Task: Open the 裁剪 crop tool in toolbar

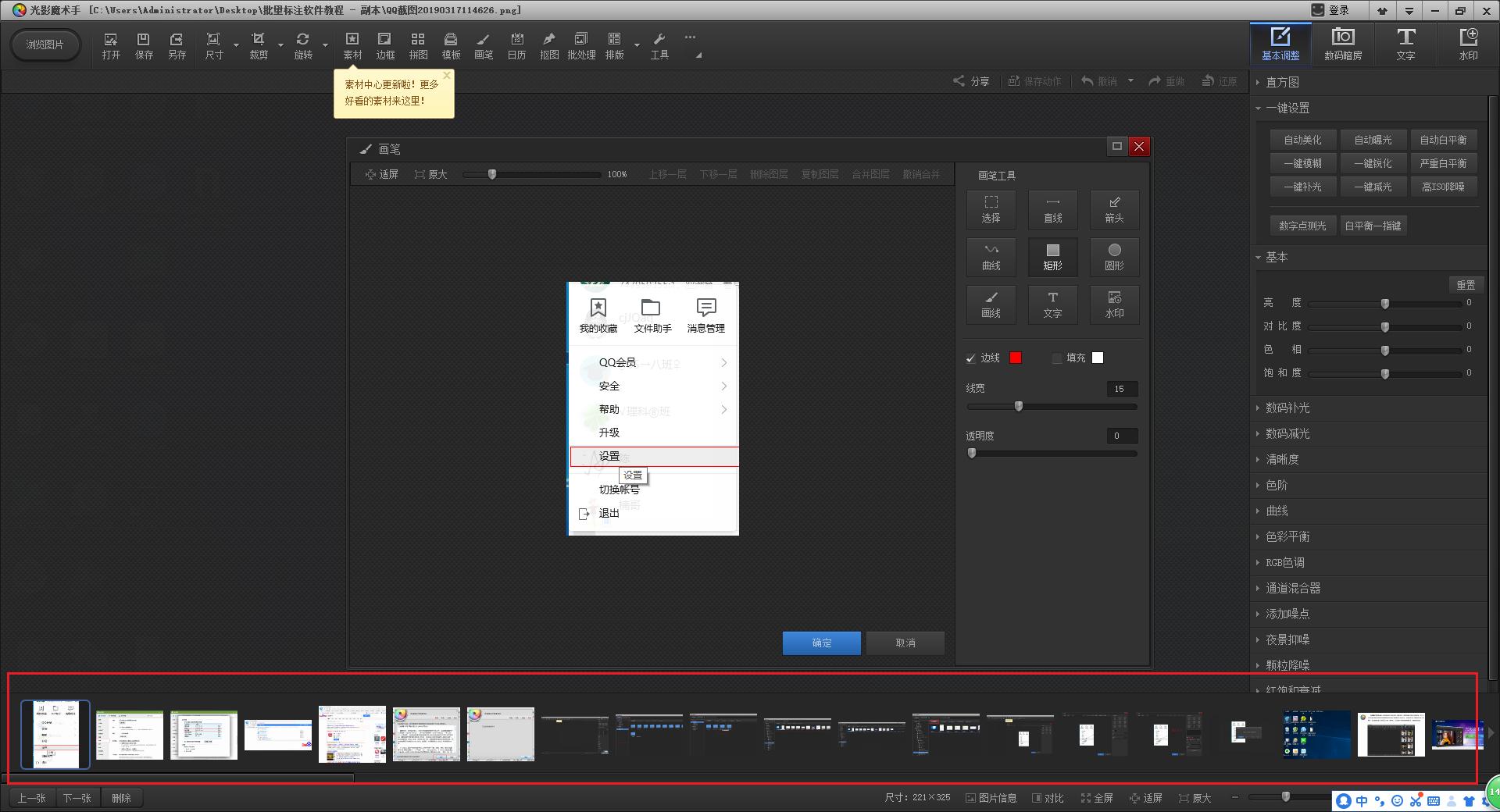Action: click(259, 45)
